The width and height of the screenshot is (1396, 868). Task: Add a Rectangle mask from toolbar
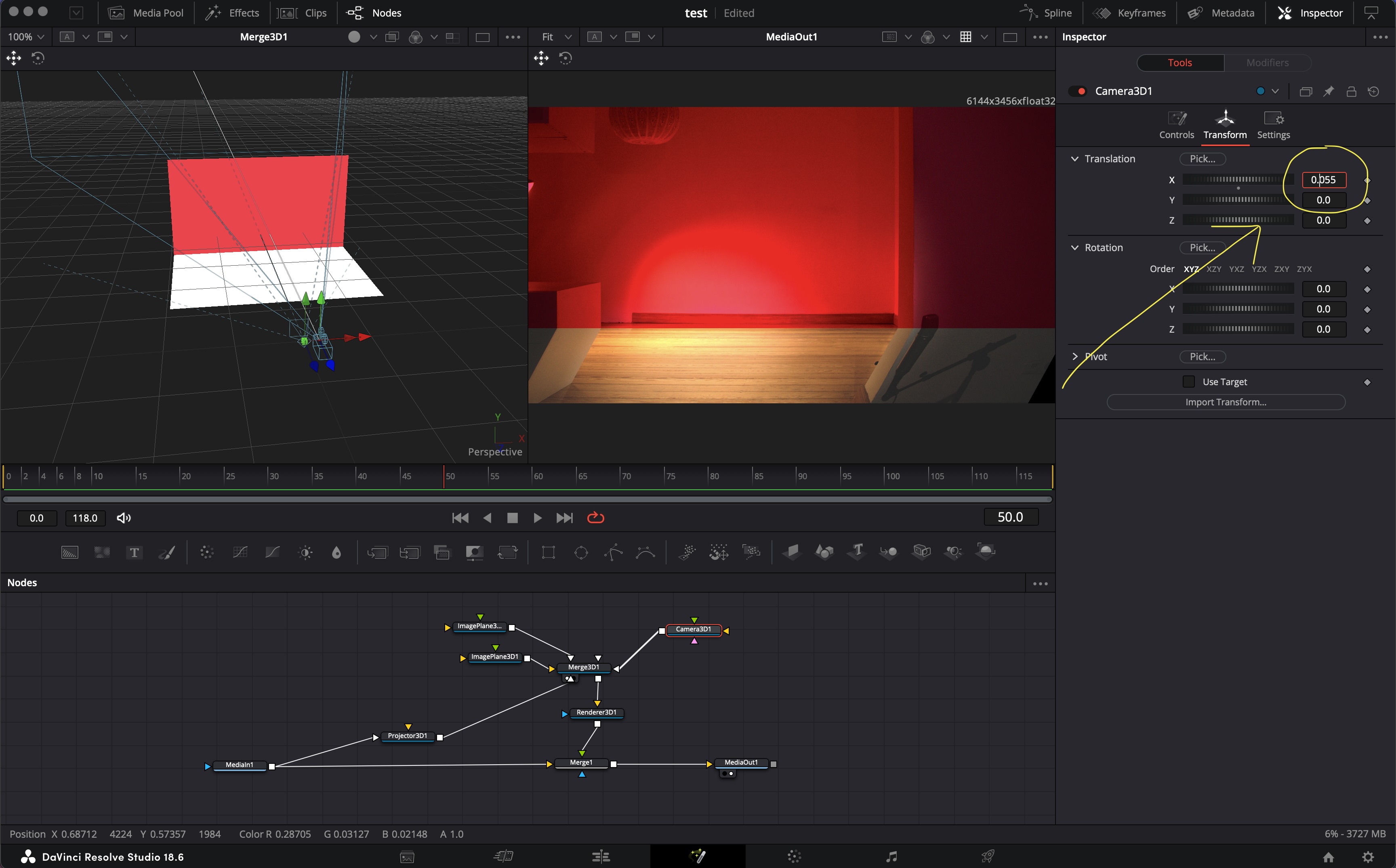549,552
